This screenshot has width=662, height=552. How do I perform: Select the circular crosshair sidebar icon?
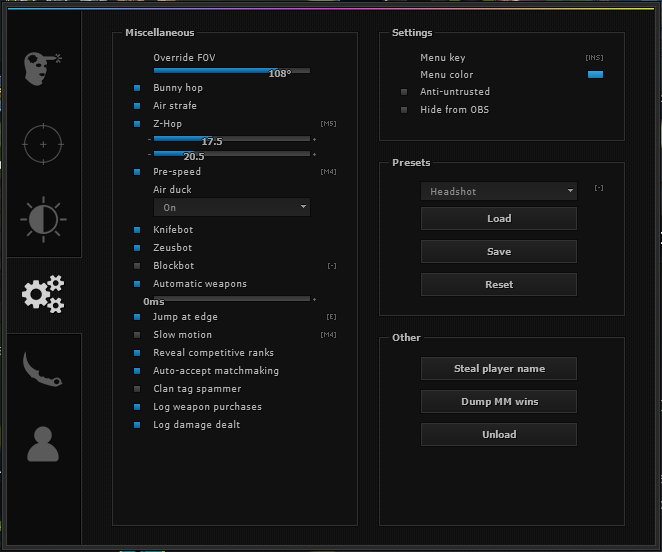click(42, 144)
